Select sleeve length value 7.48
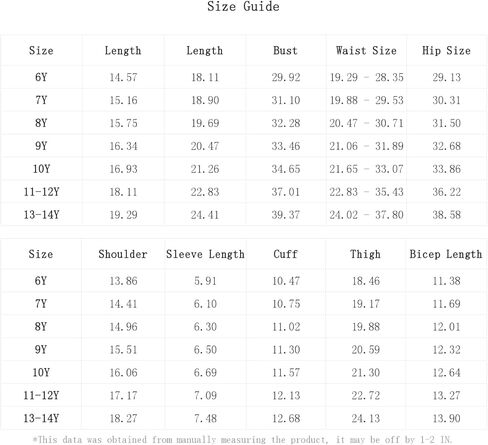 click(x=205, y=418)
